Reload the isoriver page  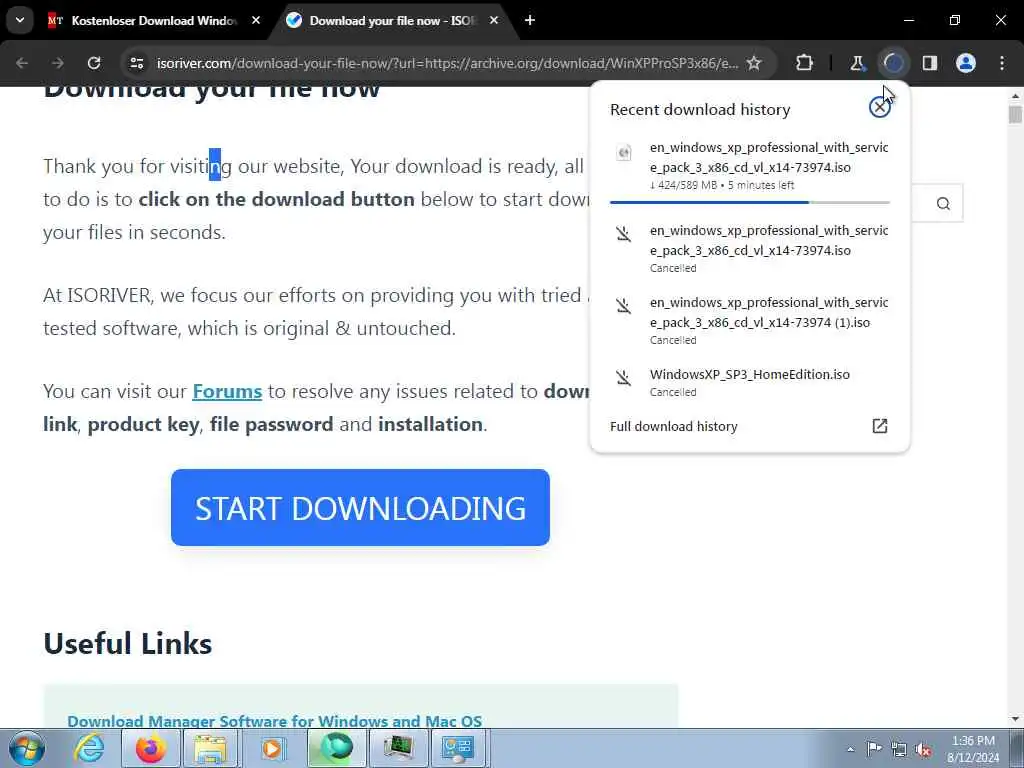(94, 63)
